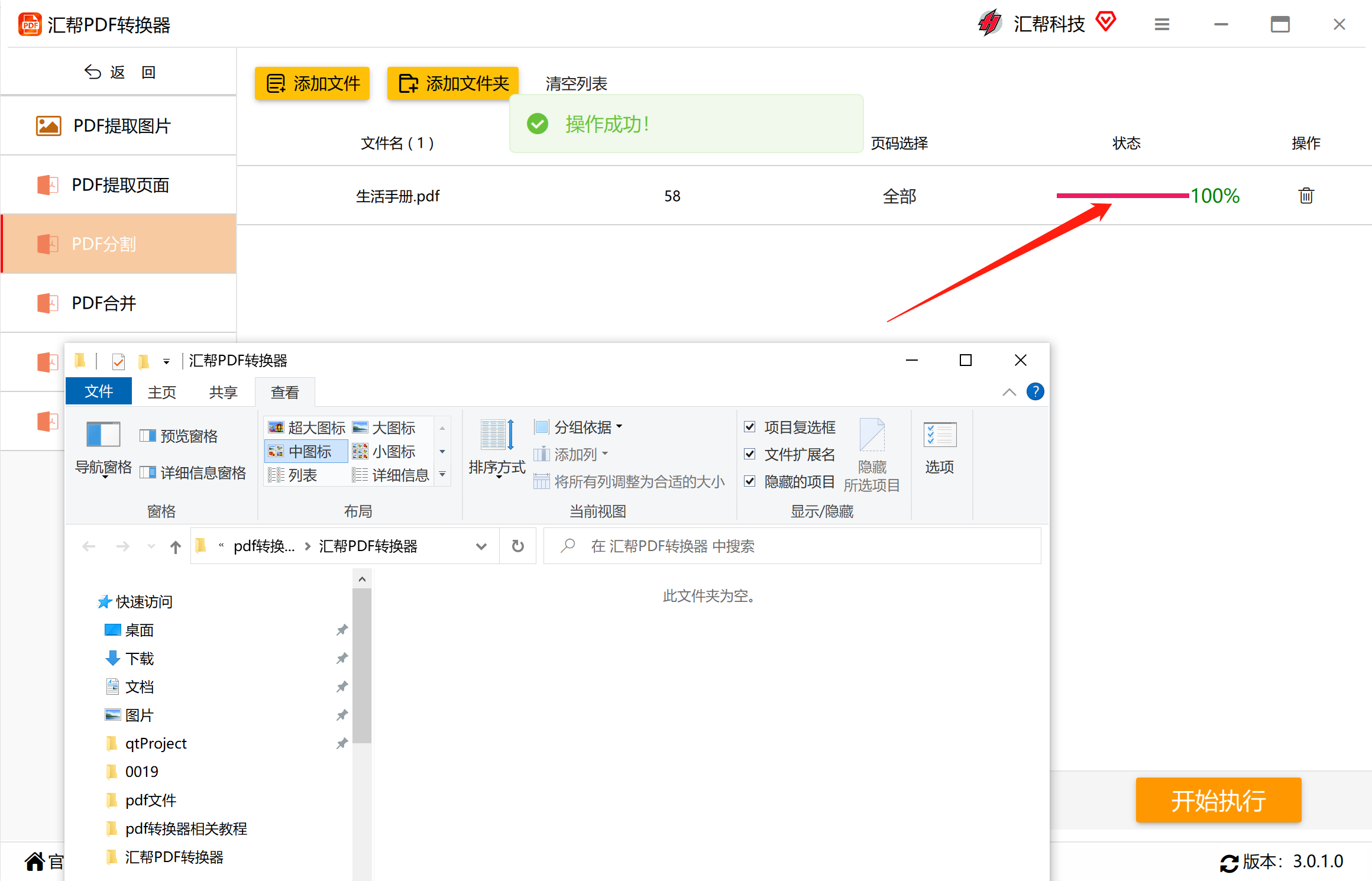This screenshot has height=881, width=1372.
Task: Select 详细信息 layout
Action: tap(390, 475)
